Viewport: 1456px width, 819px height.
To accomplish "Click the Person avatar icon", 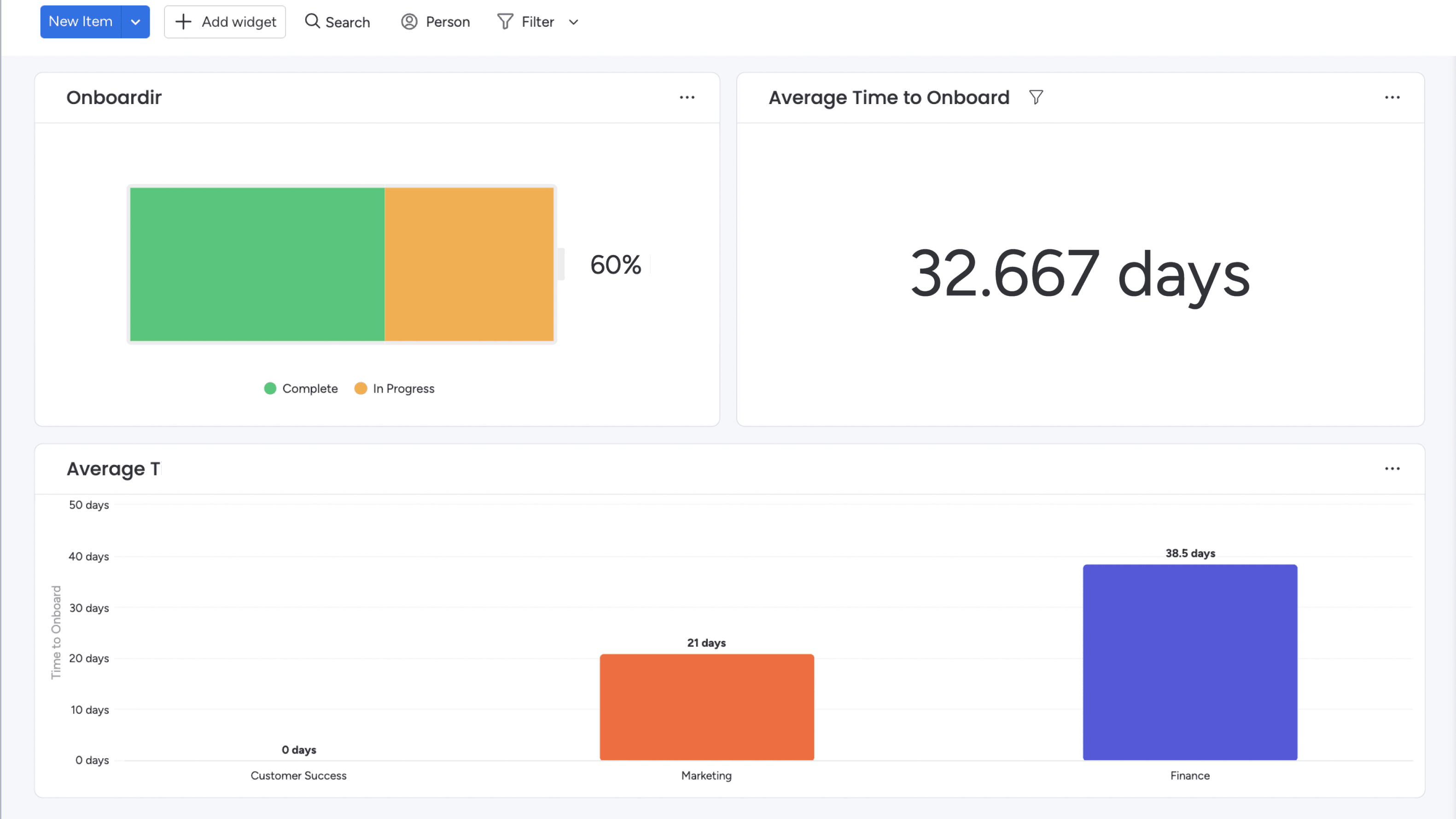I will [x=409, y=22].
